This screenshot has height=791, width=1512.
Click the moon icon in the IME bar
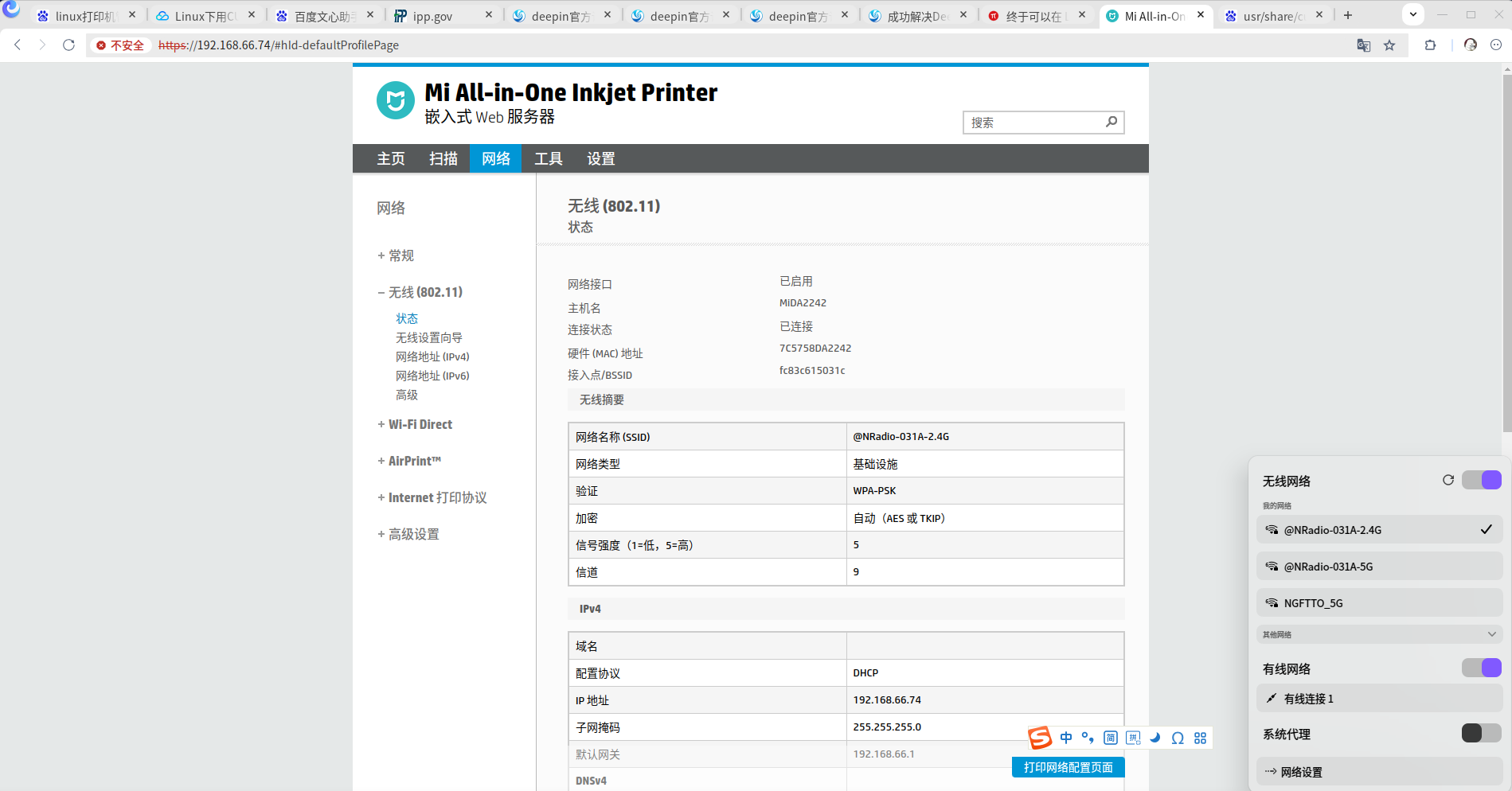click(1155, 738)
